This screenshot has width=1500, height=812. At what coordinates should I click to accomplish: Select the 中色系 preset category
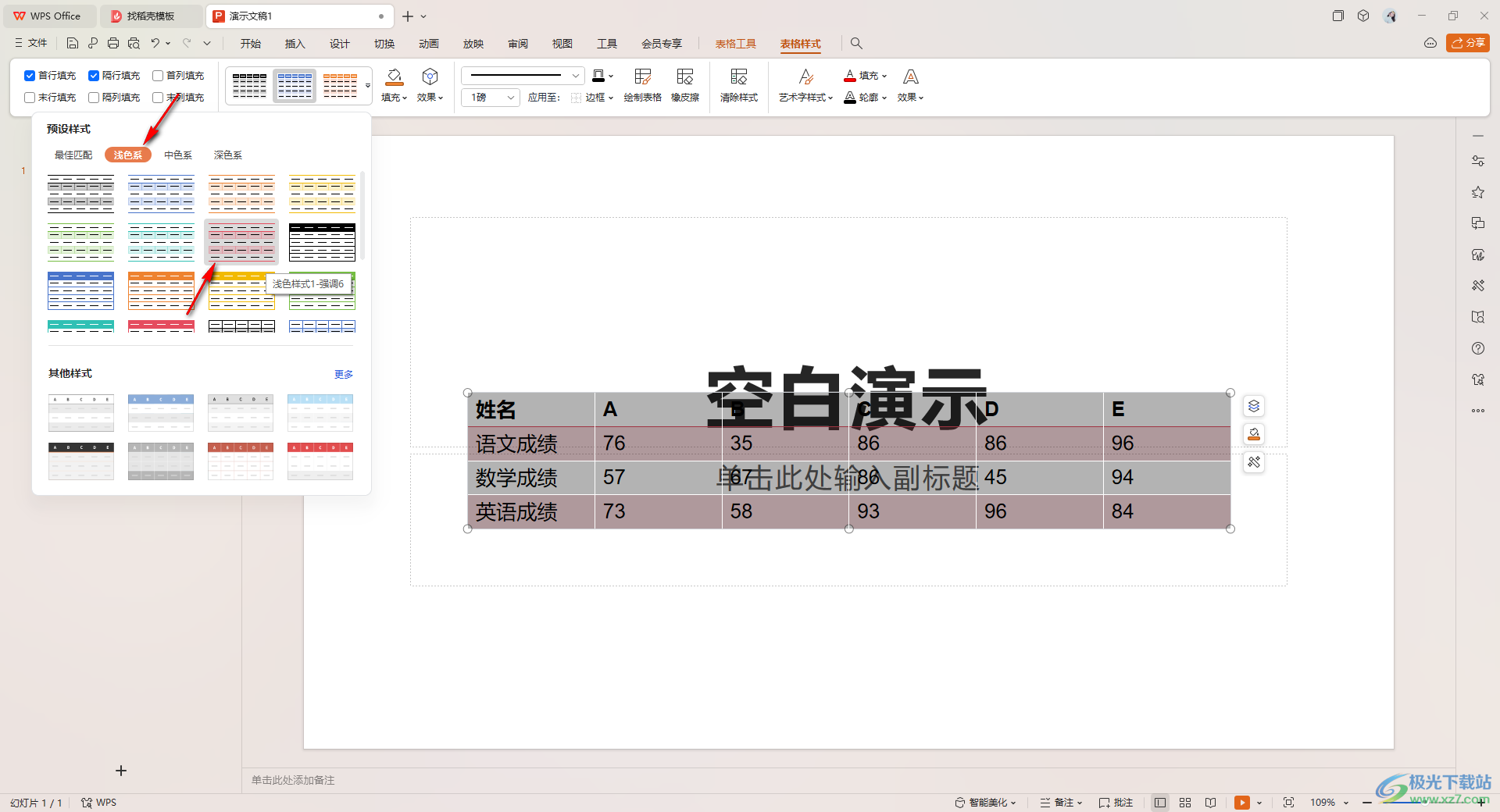(x=178, y=155)
